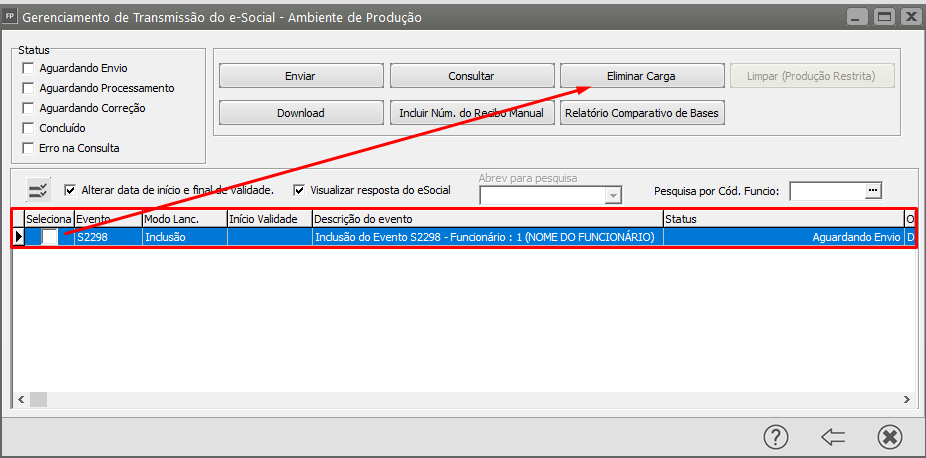The image size is (926, 458).
Task: Click the Seleciona column header
Action: 50,219
